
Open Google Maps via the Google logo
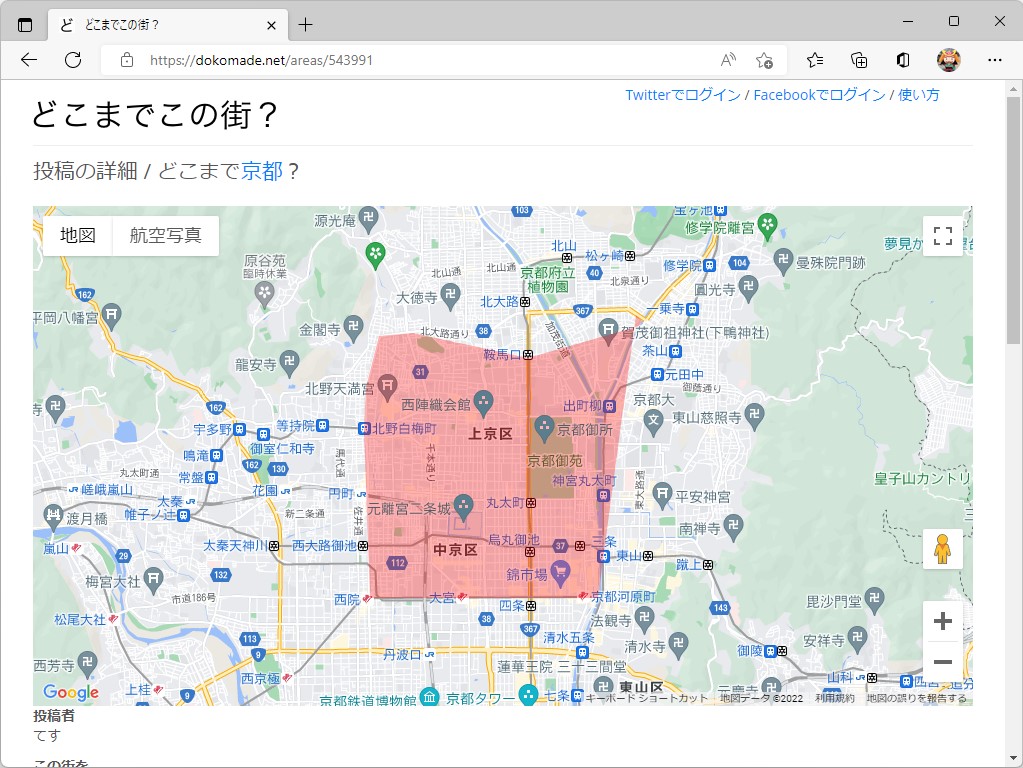[69, 692]
